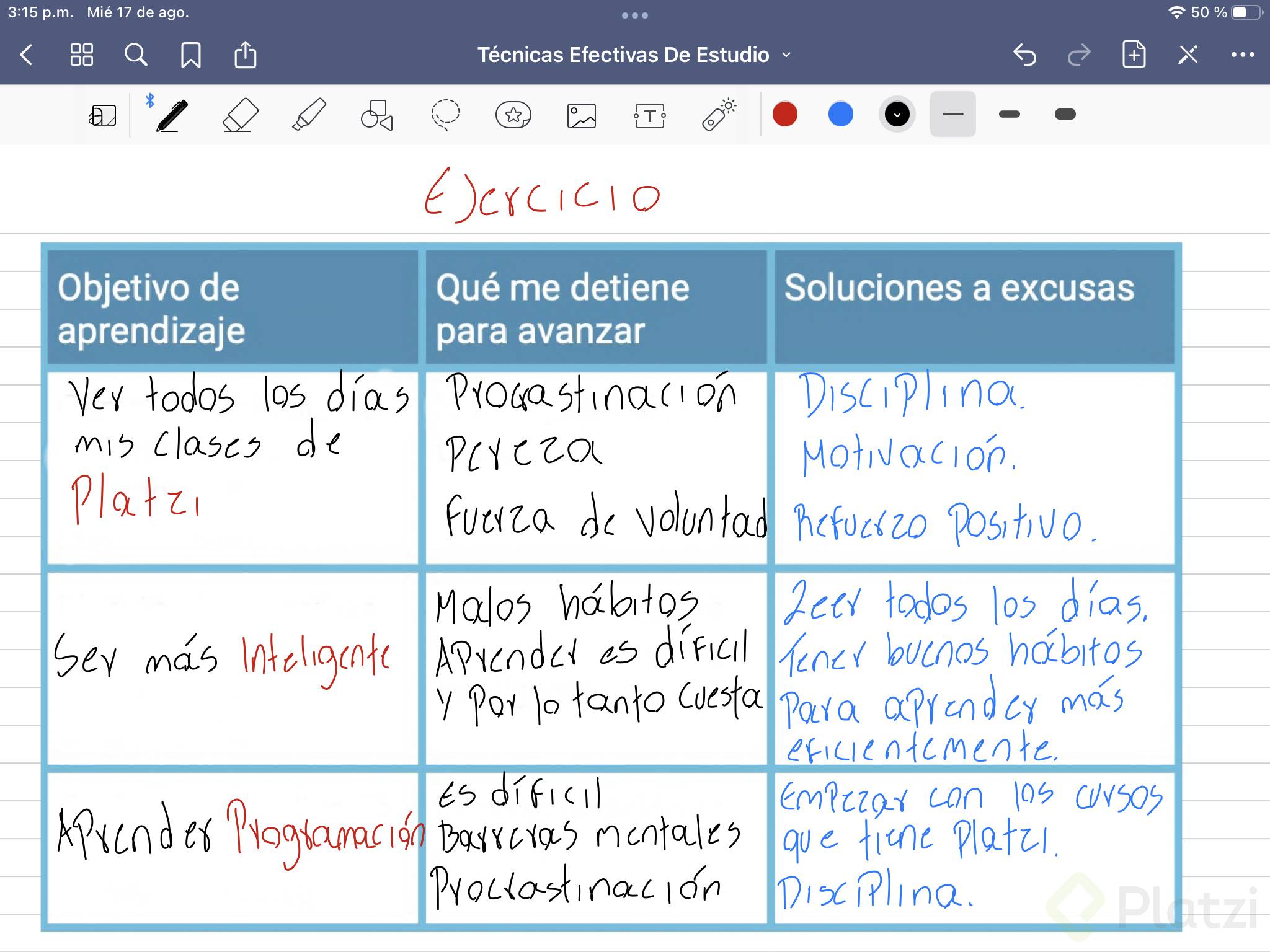Tap the 'Técnicas Efectivas De Estudio' title
This screenshot has width=1270, height=952.
pos(623,55)
